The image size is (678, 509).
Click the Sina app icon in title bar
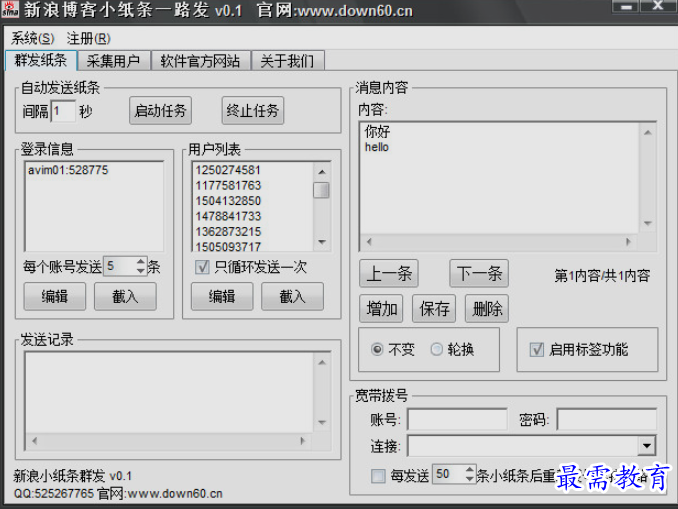pos(10,9)
